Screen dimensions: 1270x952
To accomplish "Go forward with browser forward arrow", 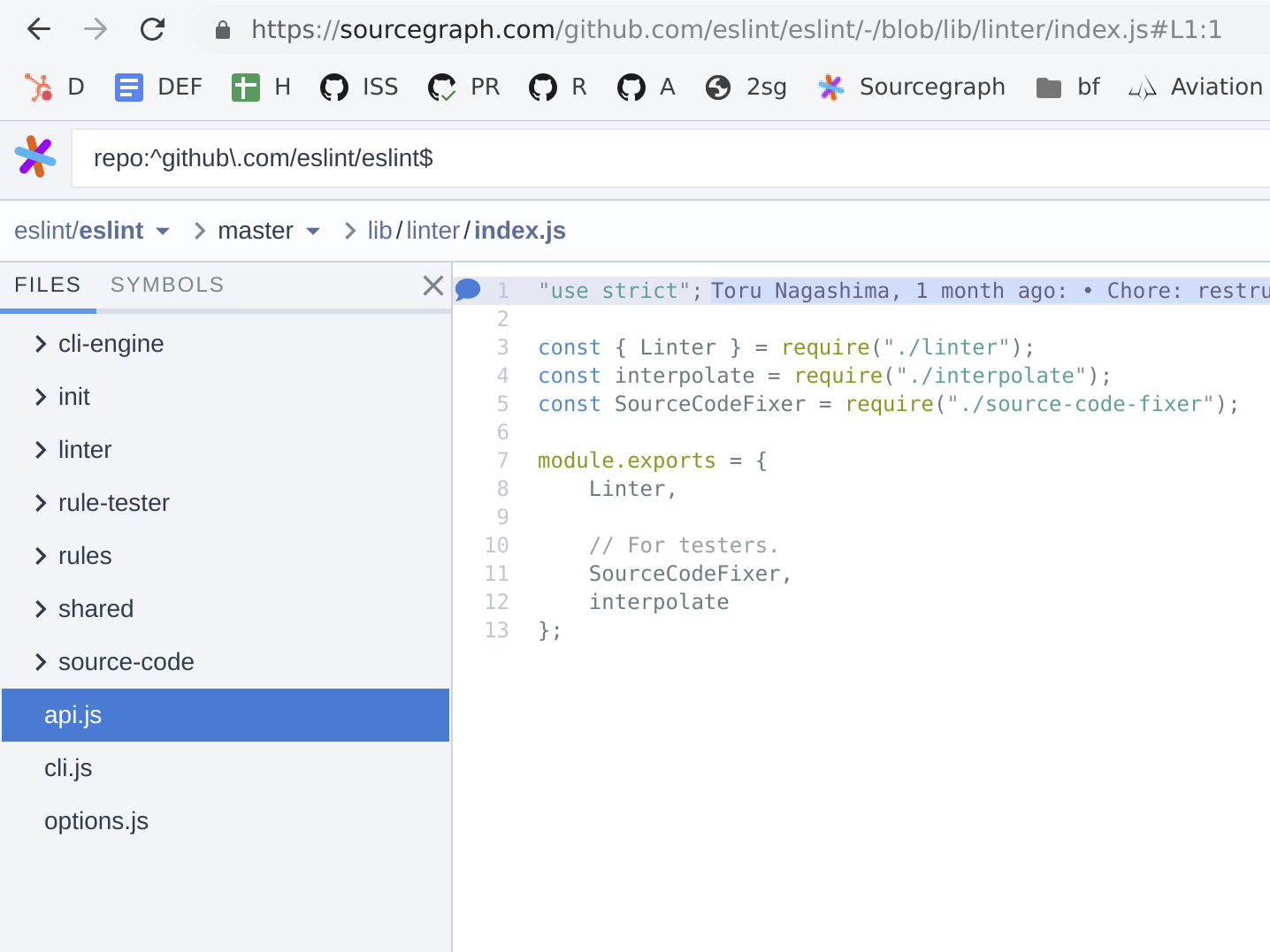I will coord(96,29).
